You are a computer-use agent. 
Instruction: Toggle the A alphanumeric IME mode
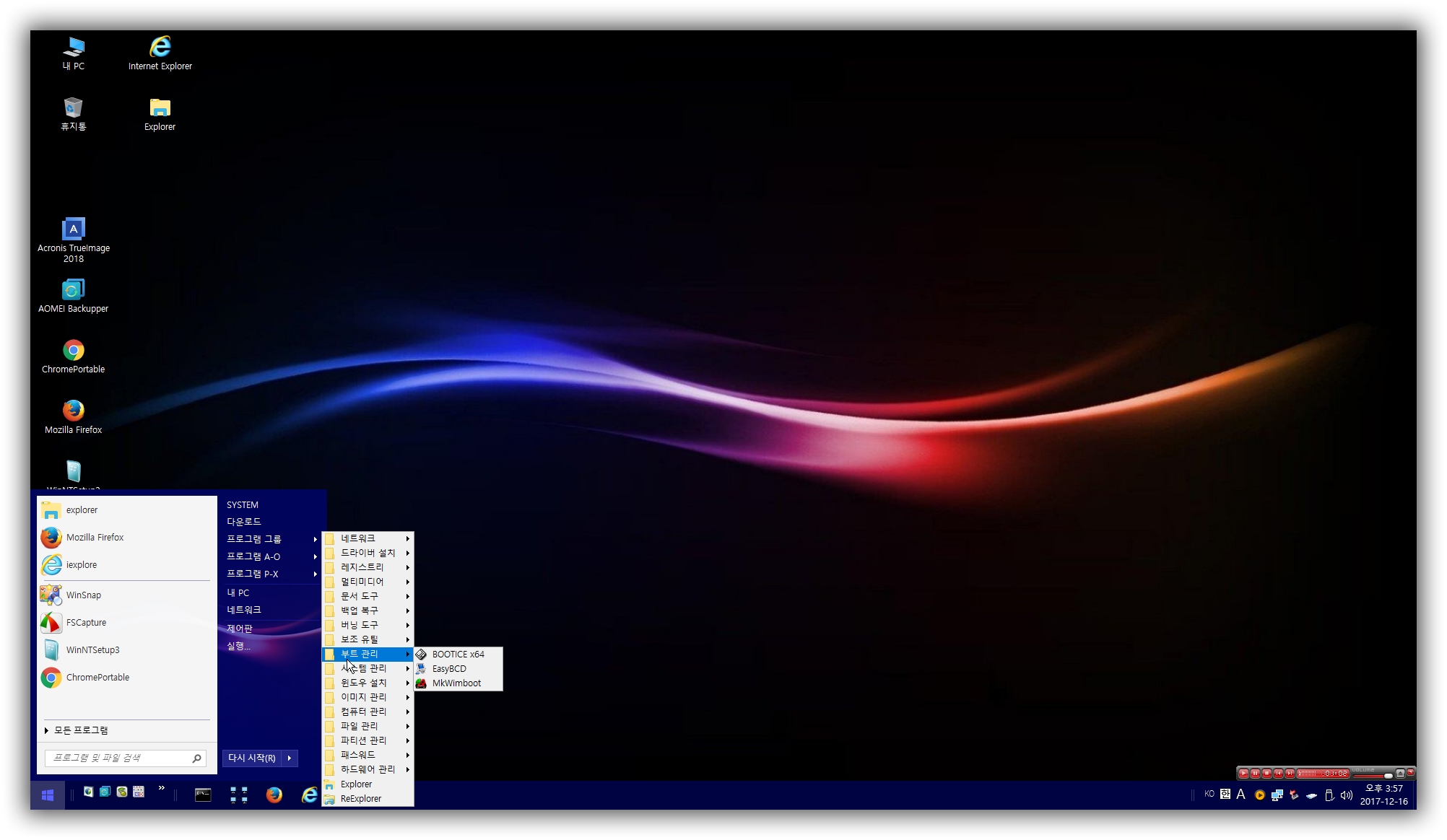tap(1241, 795)
